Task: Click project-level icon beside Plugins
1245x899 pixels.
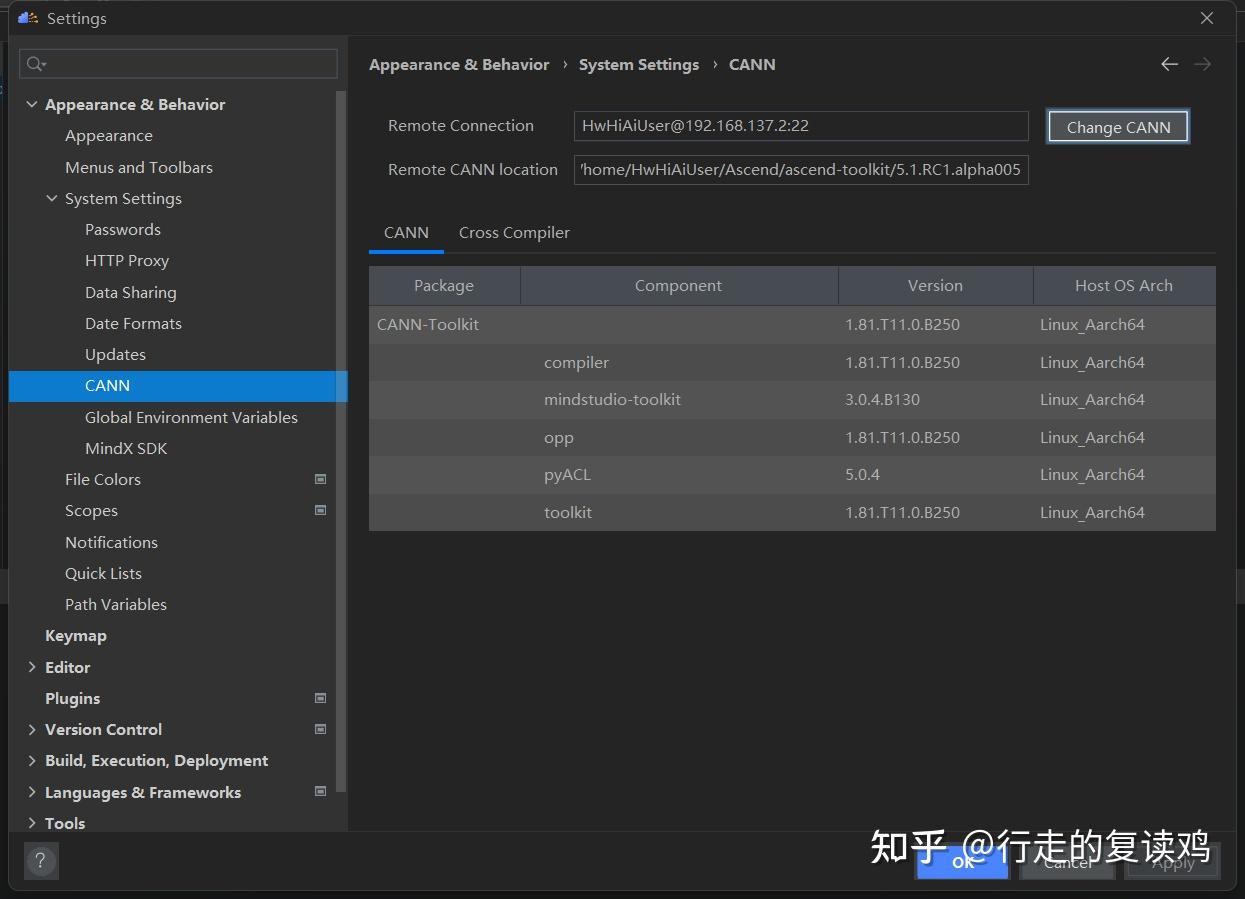Action: point(320,698)
